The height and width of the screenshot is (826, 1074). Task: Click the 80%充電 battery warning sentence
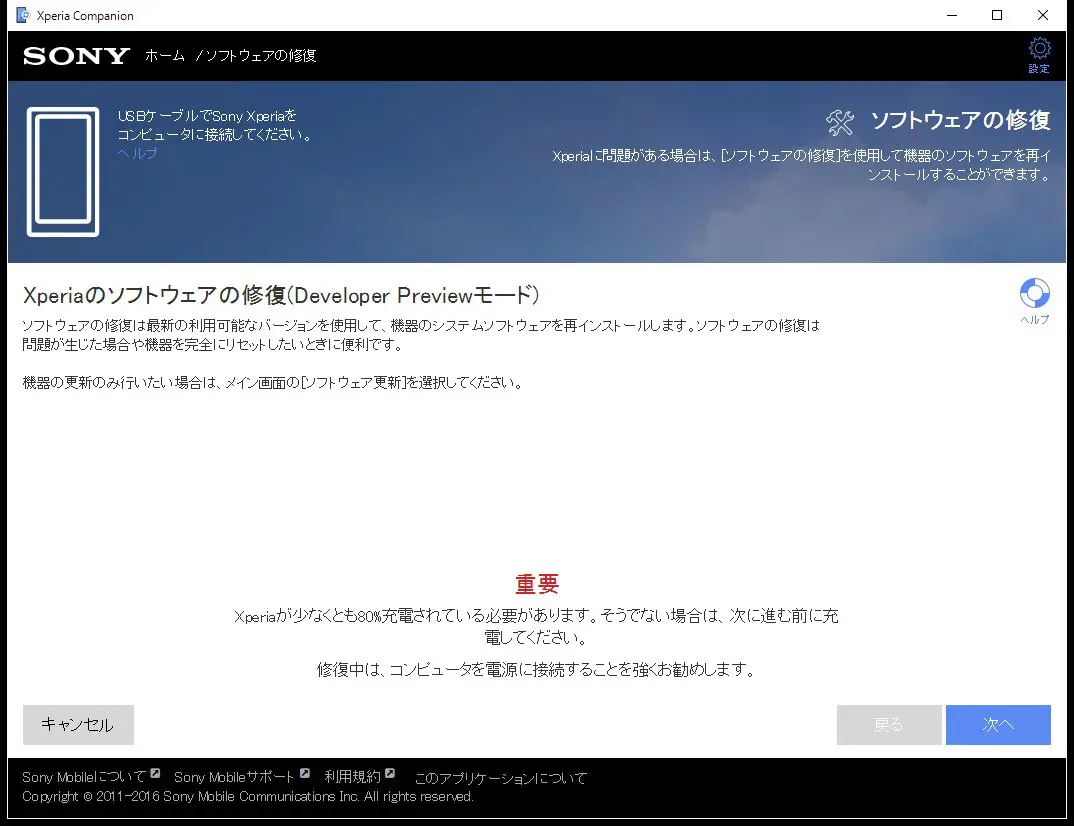tap(536, 626)
